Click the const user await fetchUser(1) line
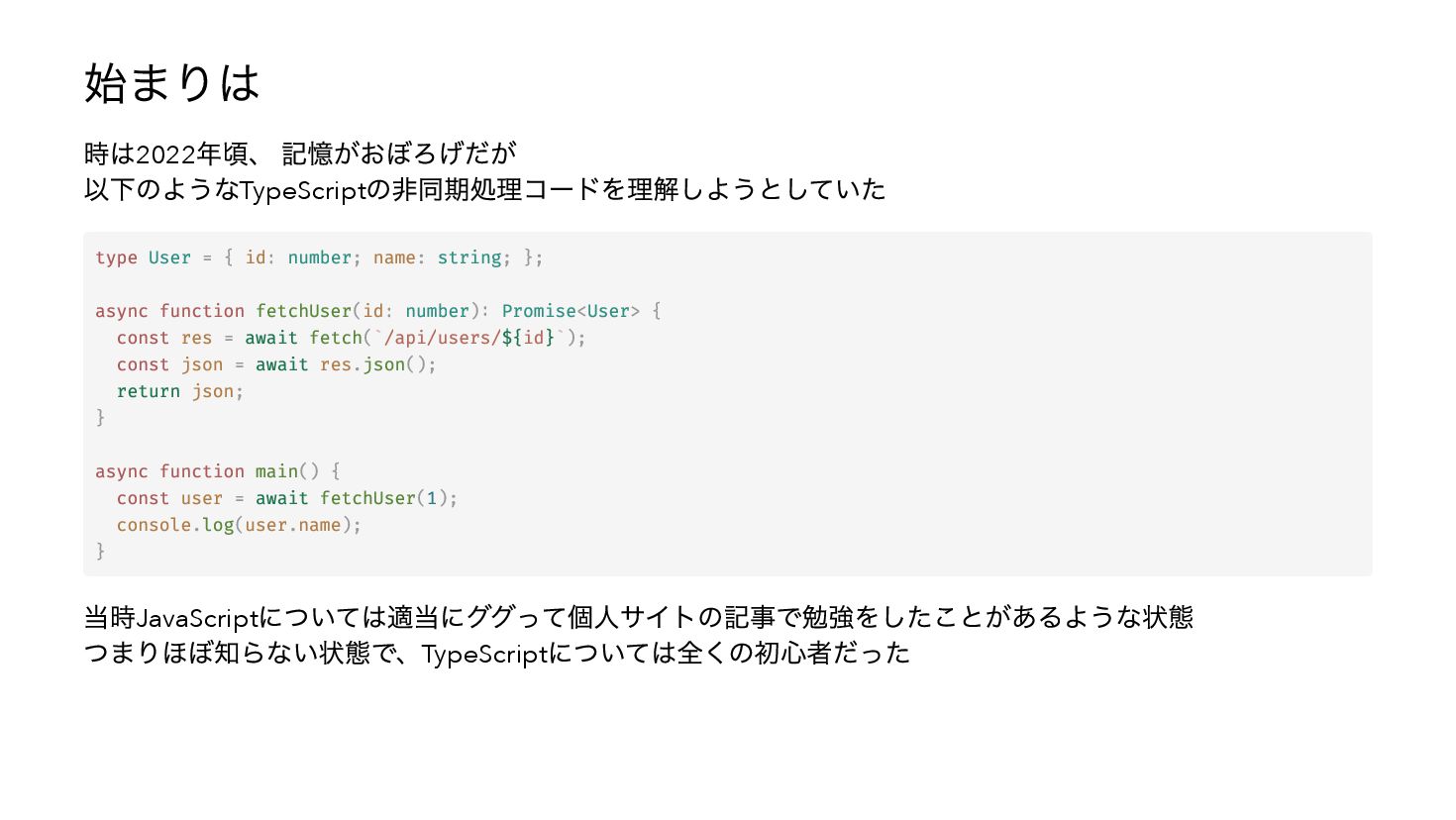This screenshot has width=1456, height=820. tap(287, 498)
